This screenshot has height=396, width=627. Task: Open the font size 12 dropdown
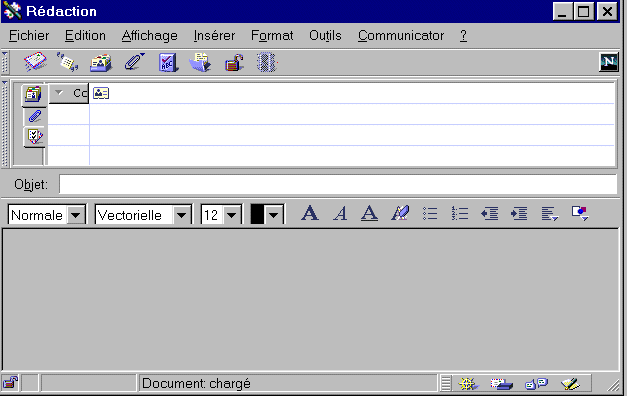tap(232, 215)
